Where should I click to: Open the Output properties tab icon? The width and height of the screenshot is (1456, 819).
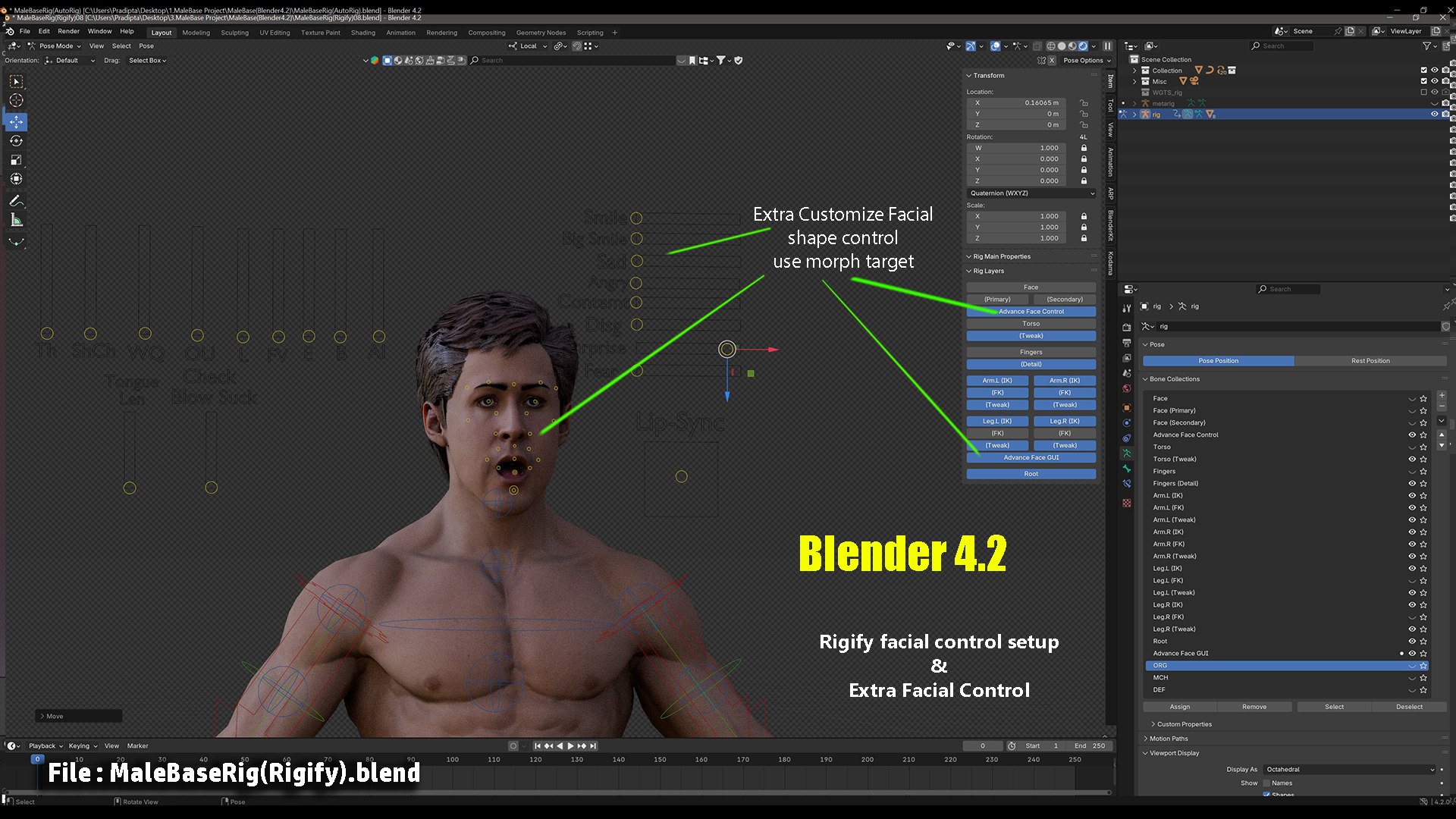(x=1126, y=343)
